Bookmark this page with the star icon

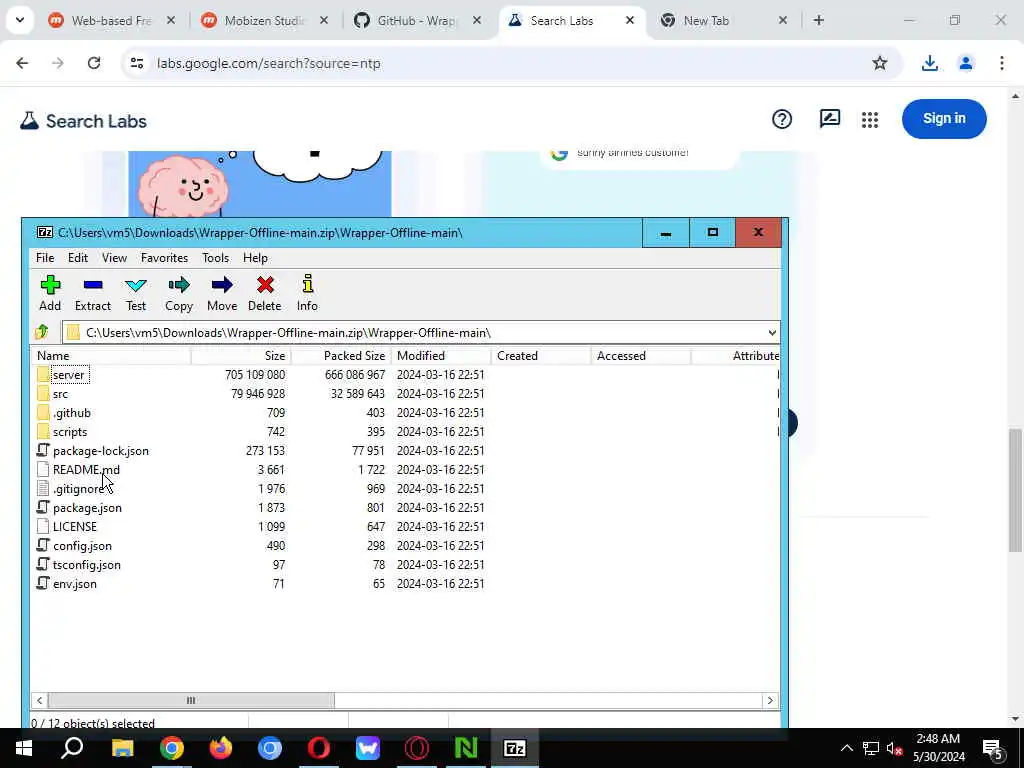[x=880, y=63]
